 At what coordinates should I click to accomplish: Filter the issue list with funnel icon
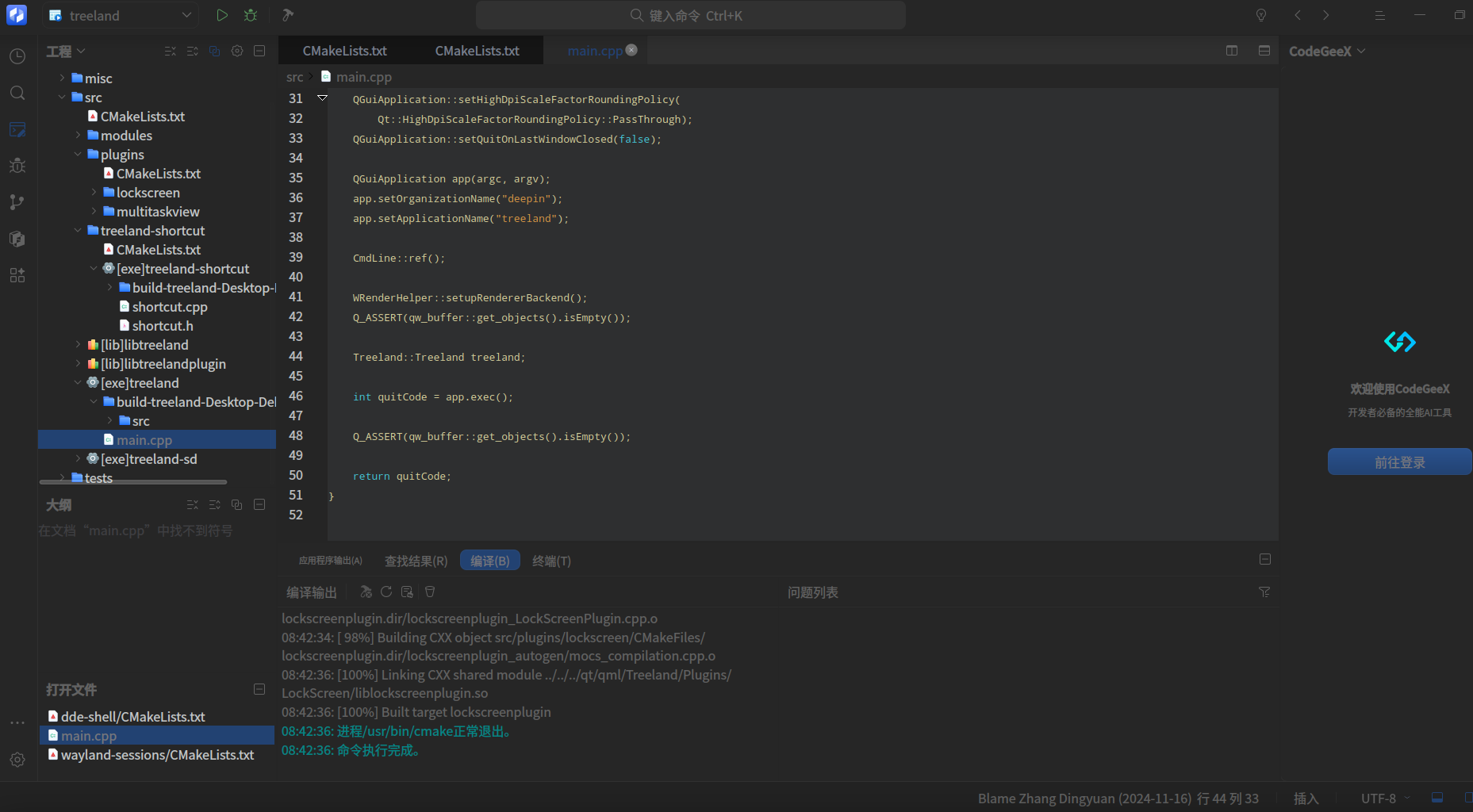(x=1264, y=592)
